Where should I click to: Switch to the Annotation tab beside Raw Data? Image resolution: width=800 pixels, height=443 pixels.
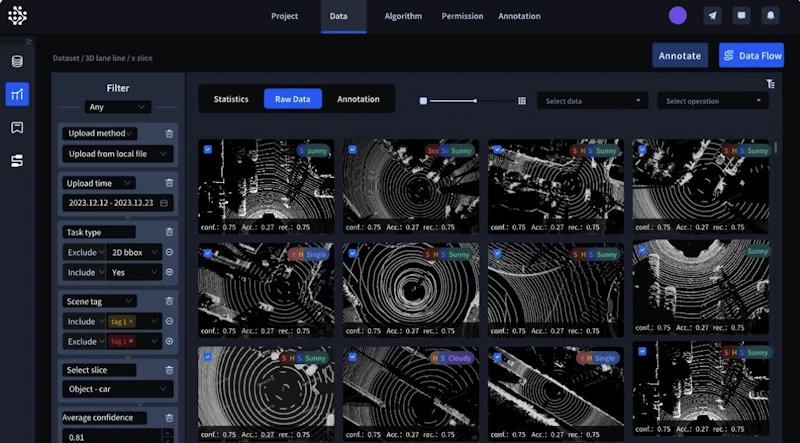coord(358,99)
